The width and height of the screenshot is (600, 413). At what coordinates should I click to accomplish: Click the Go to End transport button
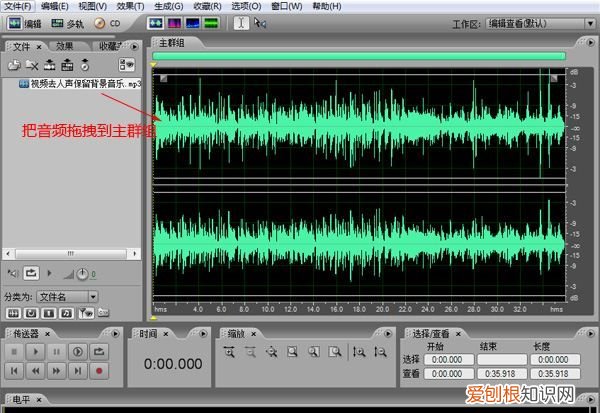click(x=78, y=370)
